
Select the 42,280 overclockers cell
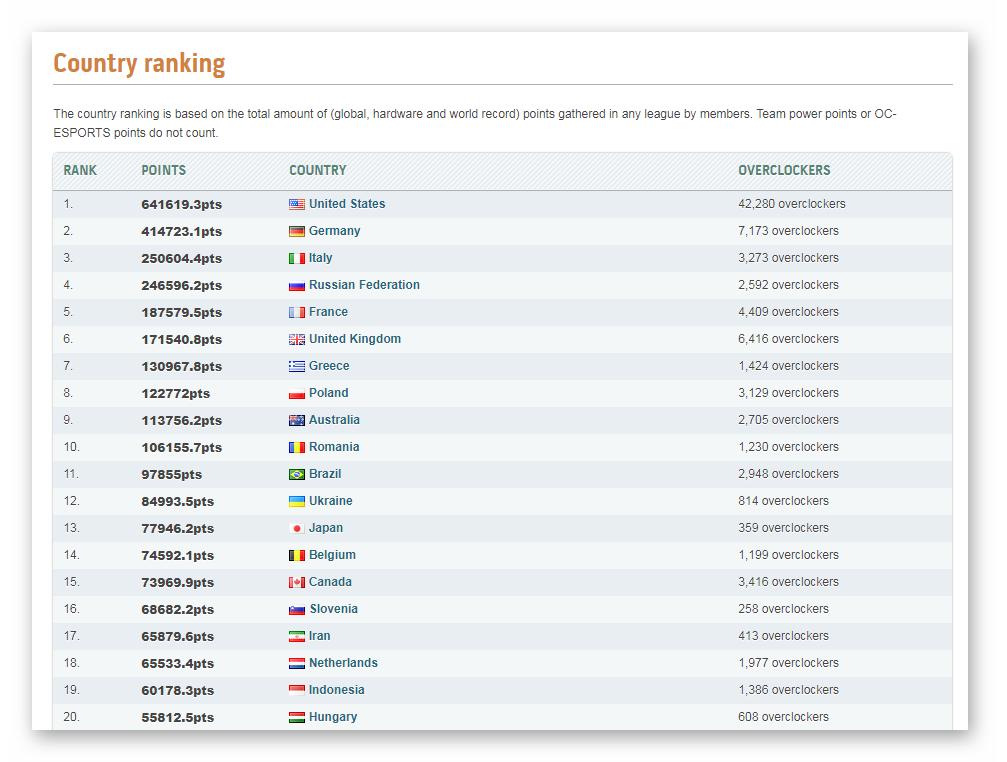792,203
